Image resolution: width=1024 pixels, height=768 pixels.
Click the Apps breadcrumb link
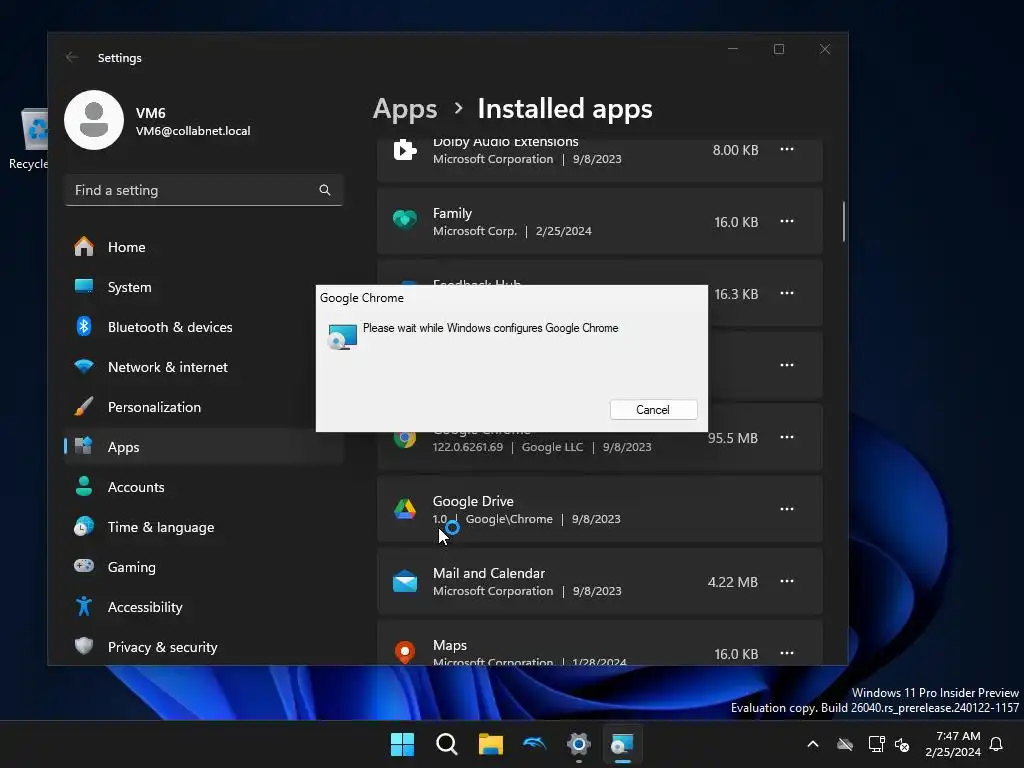tap(405, 109)
